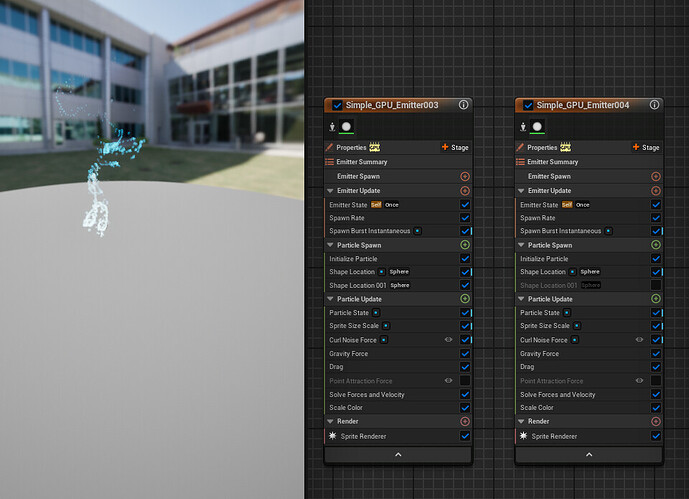Click Emitter003 sprite renderer thumbnail circle
This screenshot has height=499, width=689.
[346, 127]
